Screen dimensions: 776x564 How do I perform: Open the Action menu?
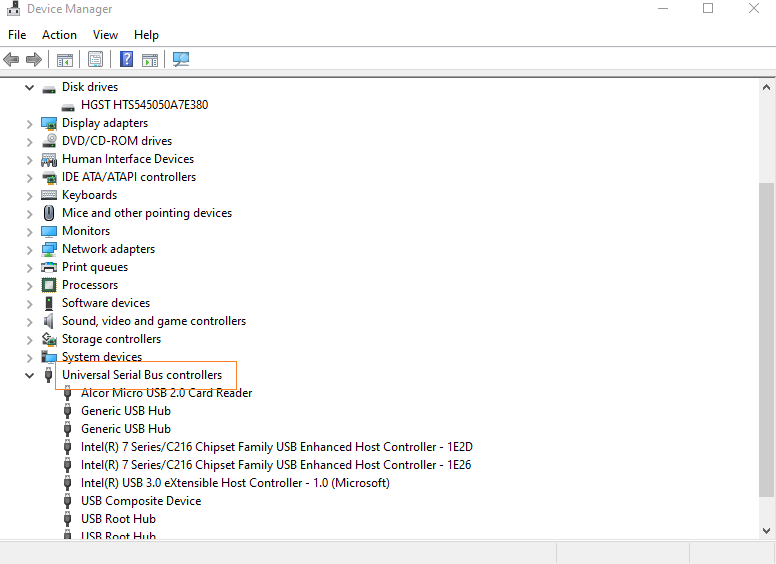[59, 35]
